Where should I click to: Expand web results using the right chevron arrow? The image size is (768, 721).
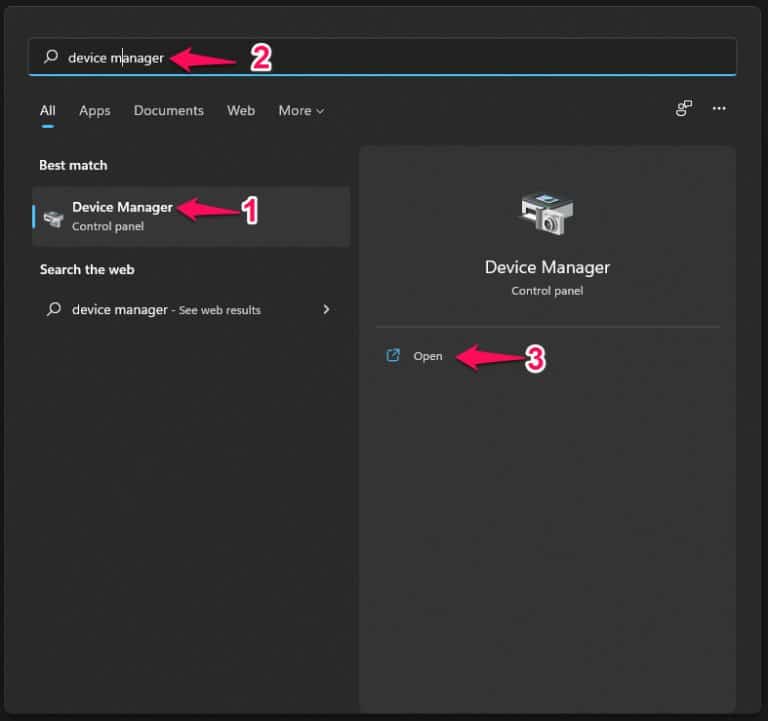(x=326, y=310)
